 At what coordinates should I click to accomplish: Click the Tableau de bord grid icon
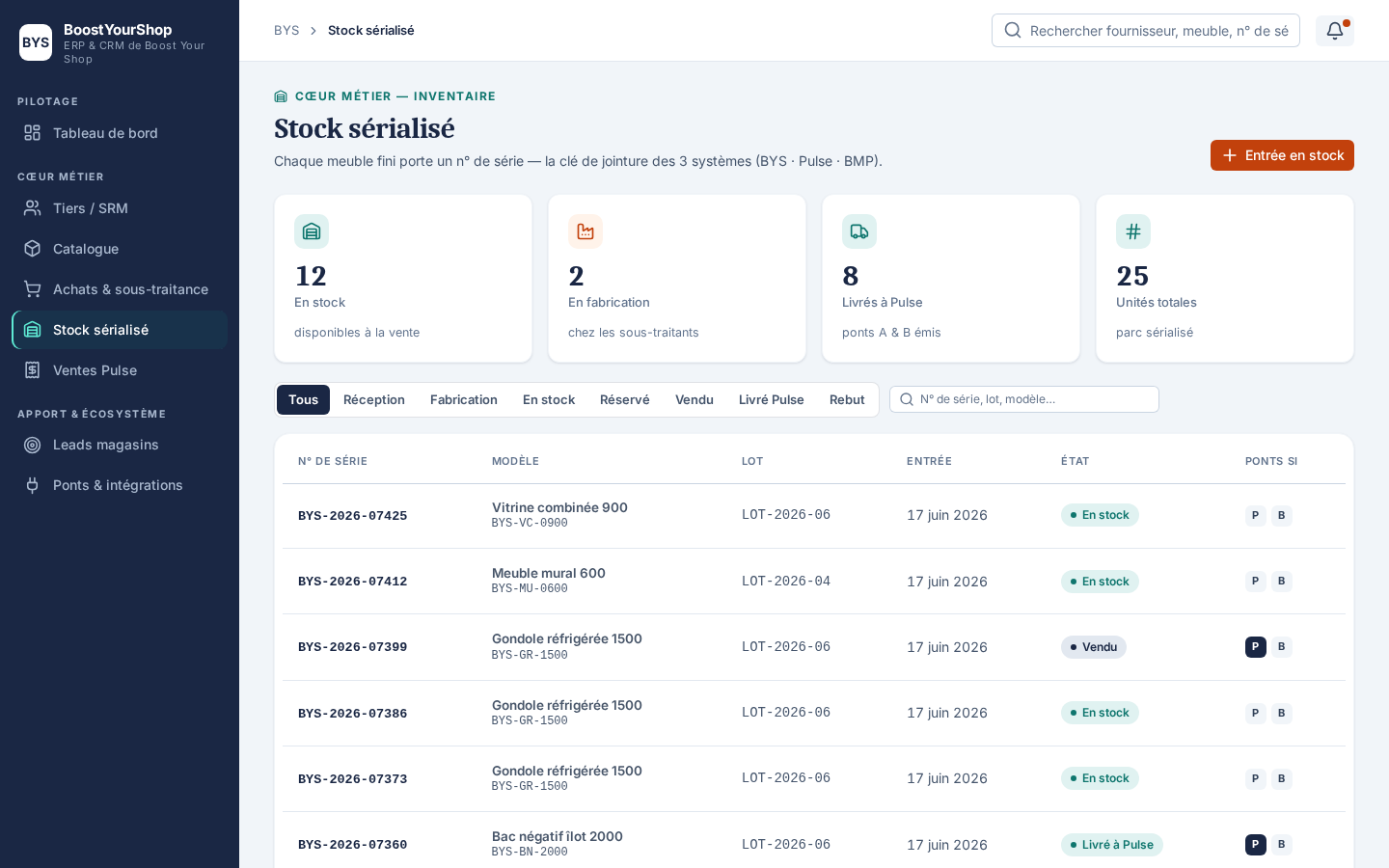tap(33, 133)
